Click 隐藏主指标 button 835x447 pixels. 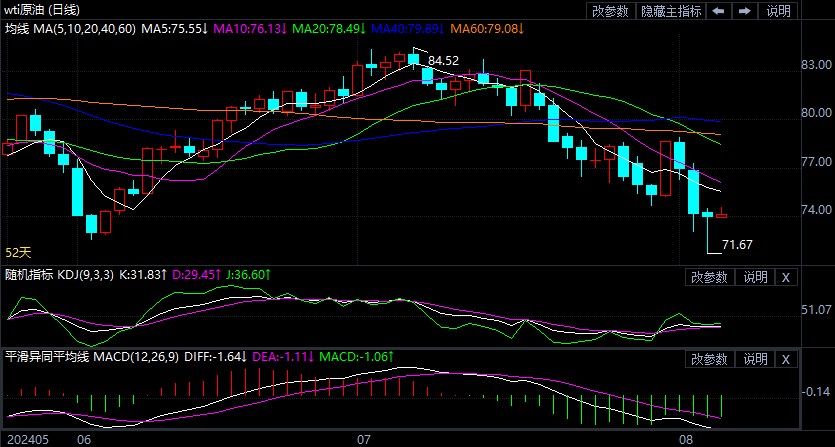point(671,11)
